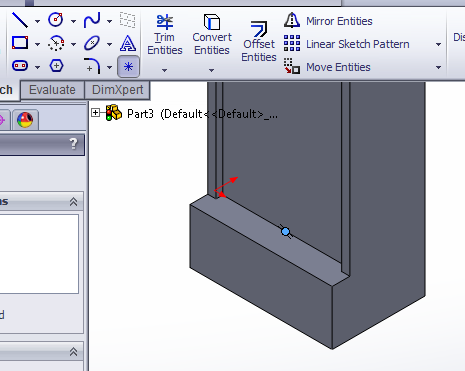Click the Trim Entities tool
This screenshot has height=371, width=465.
[165, 35]
